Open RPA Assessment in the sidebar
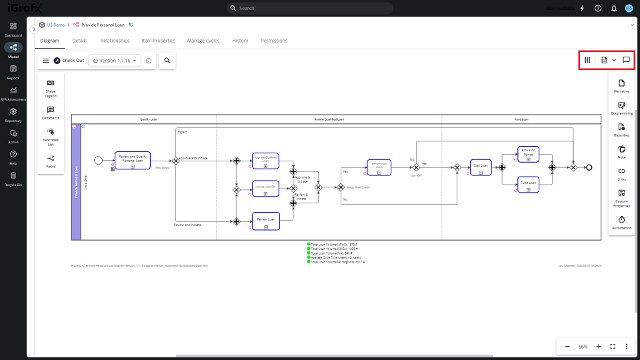 [x=13, y=93]
